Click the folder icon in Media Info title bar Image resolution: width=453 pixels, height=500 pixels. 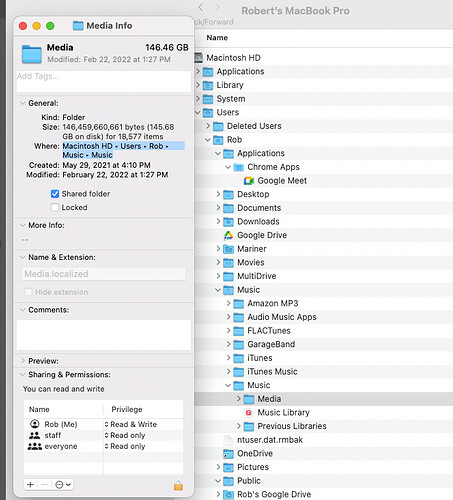(x=78, y=26)
